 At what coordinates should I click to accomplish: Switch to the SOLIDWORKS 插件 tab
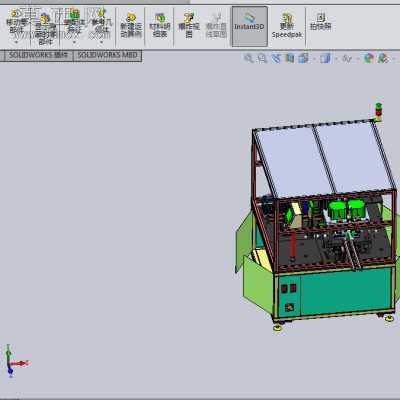(39, 55)
